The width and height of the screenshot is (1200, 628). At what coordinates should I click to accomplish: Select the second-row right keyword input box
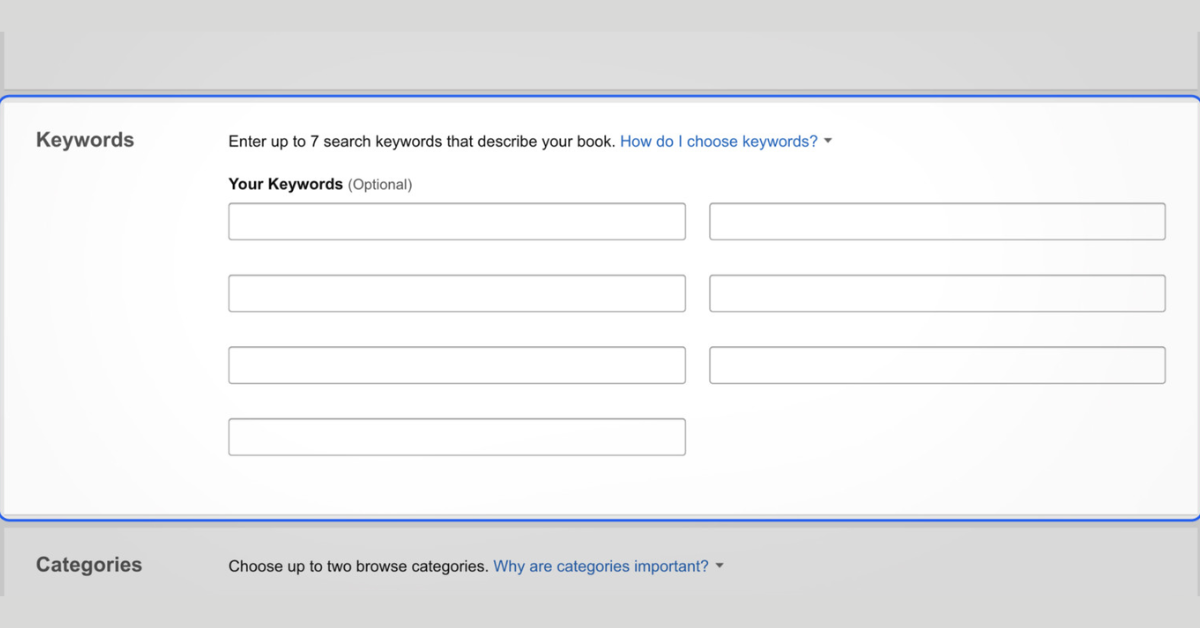pos(937,294)
